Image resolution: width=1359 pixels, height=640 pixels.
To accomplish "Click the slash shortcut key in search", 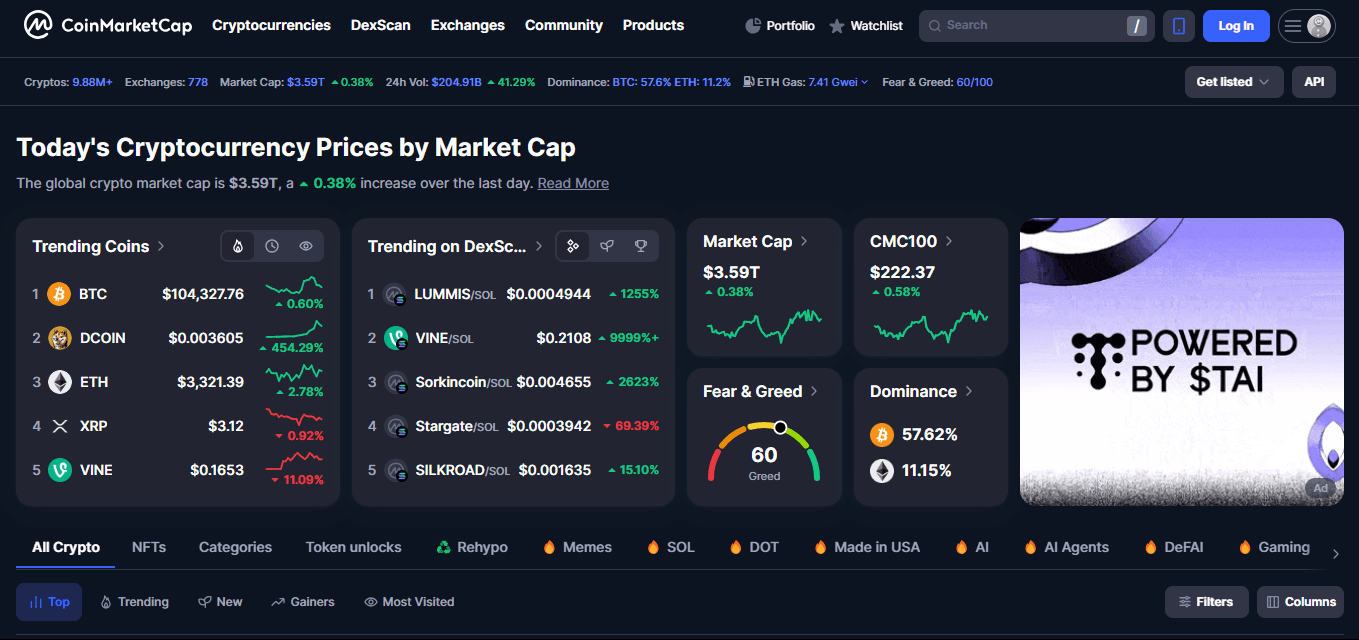I will point(1136,26).
